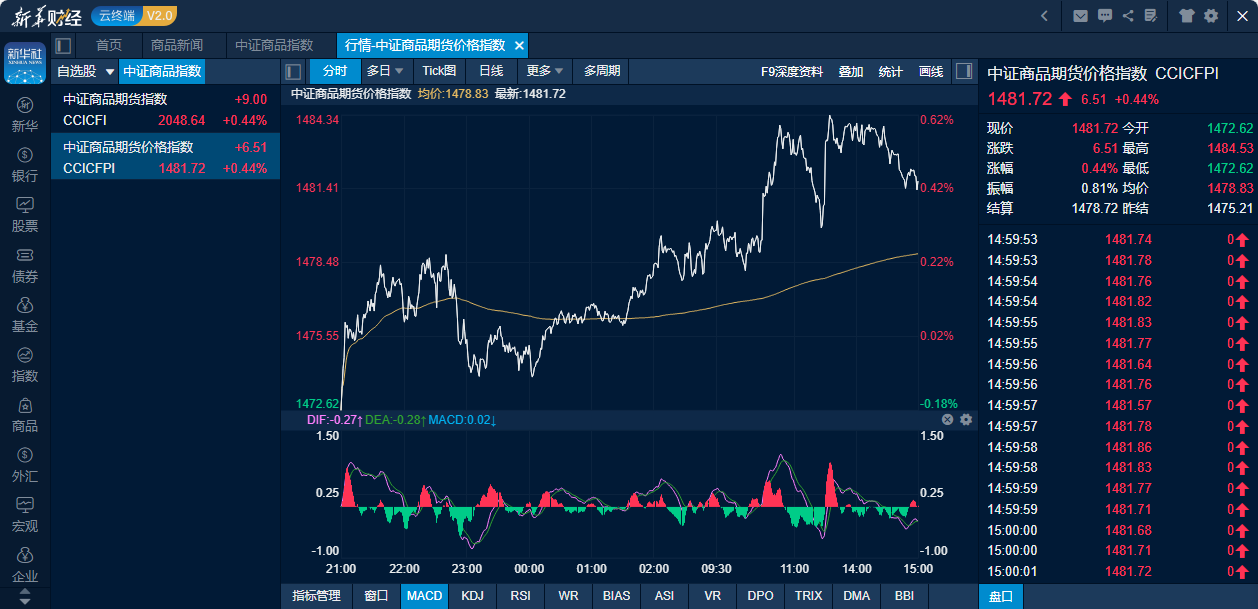Click the share icon in title bar
Viewport: 1258px width, 609px height.
pos(1128,15)
